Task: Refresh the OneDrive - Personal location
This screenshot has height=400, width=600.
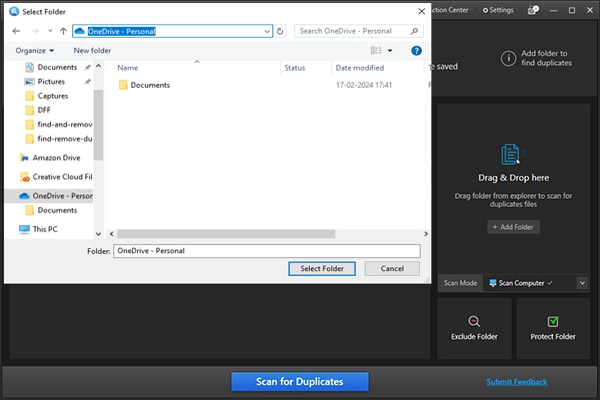Action: [x=280, y=31]
